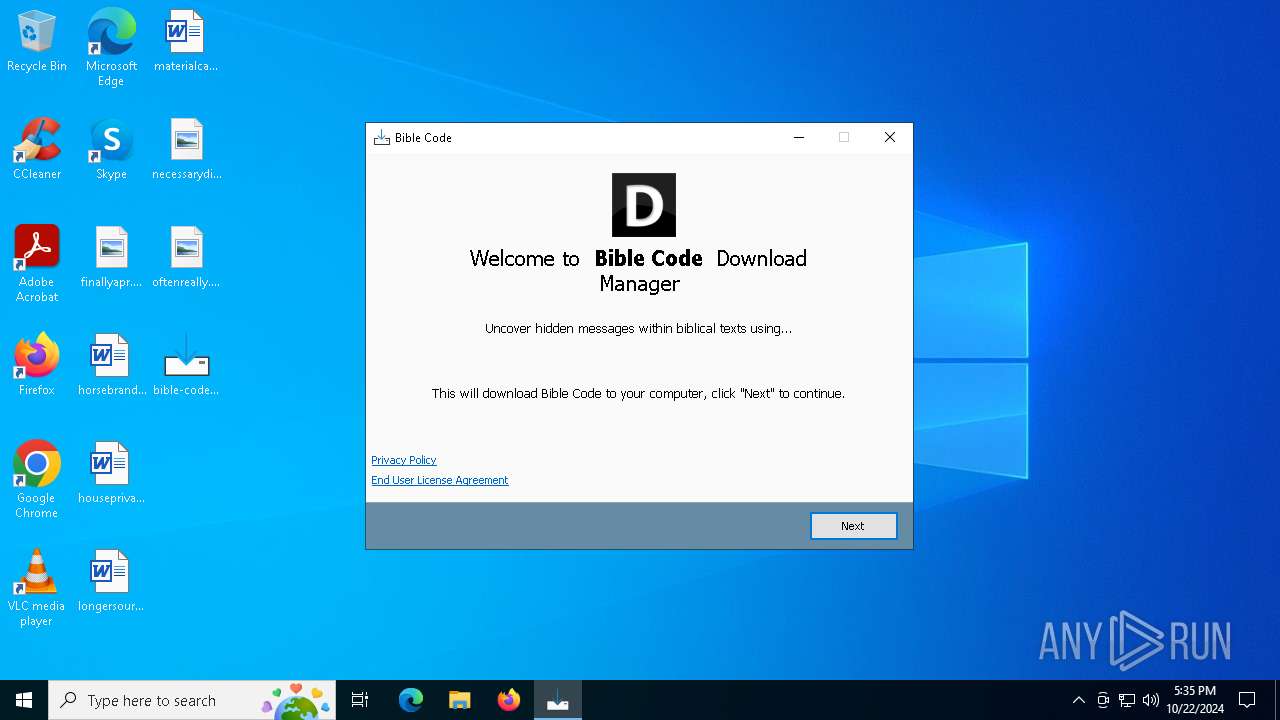This screenshot has height=720, width=1280.
Task: Click the Bible Code installer taskbar button
Action: tap(558, 700)
